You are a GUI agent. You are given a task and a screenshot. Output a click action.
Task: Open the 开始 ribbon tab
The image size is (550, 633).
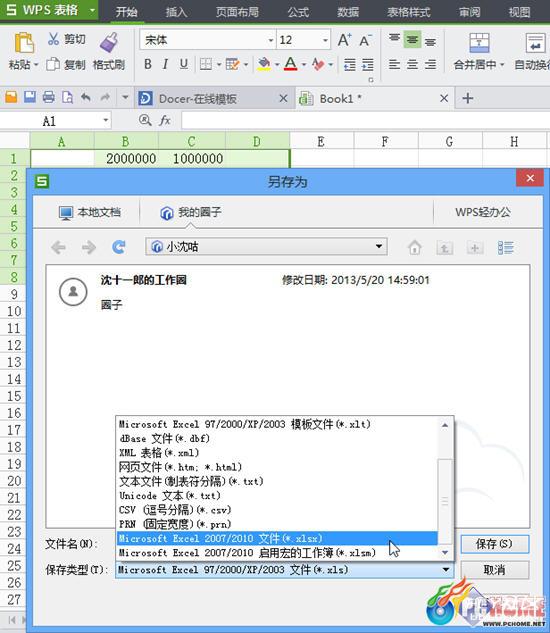point(126,12)
